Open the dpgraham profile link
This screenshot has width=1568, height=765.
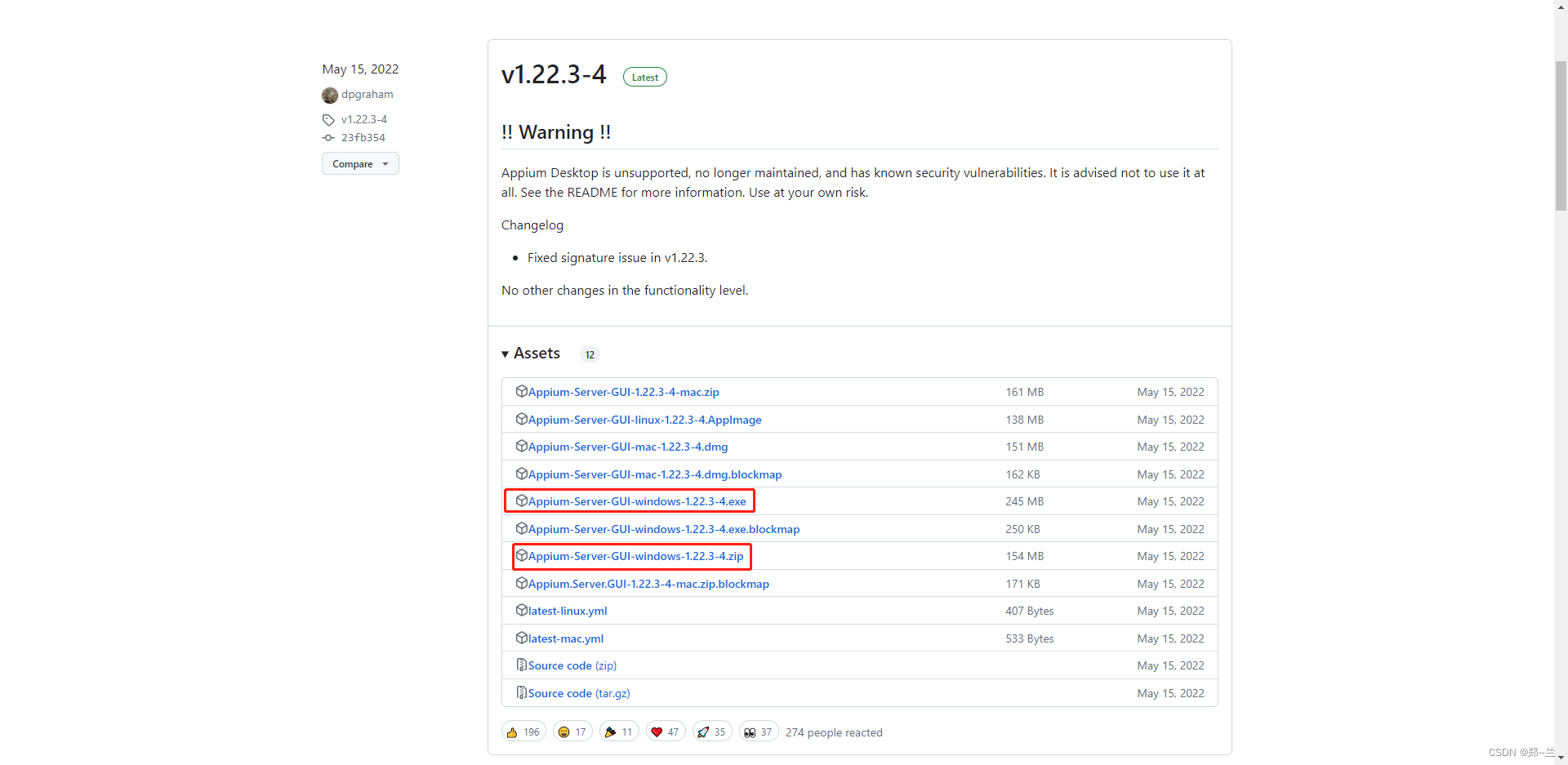[x=367, y=95]
